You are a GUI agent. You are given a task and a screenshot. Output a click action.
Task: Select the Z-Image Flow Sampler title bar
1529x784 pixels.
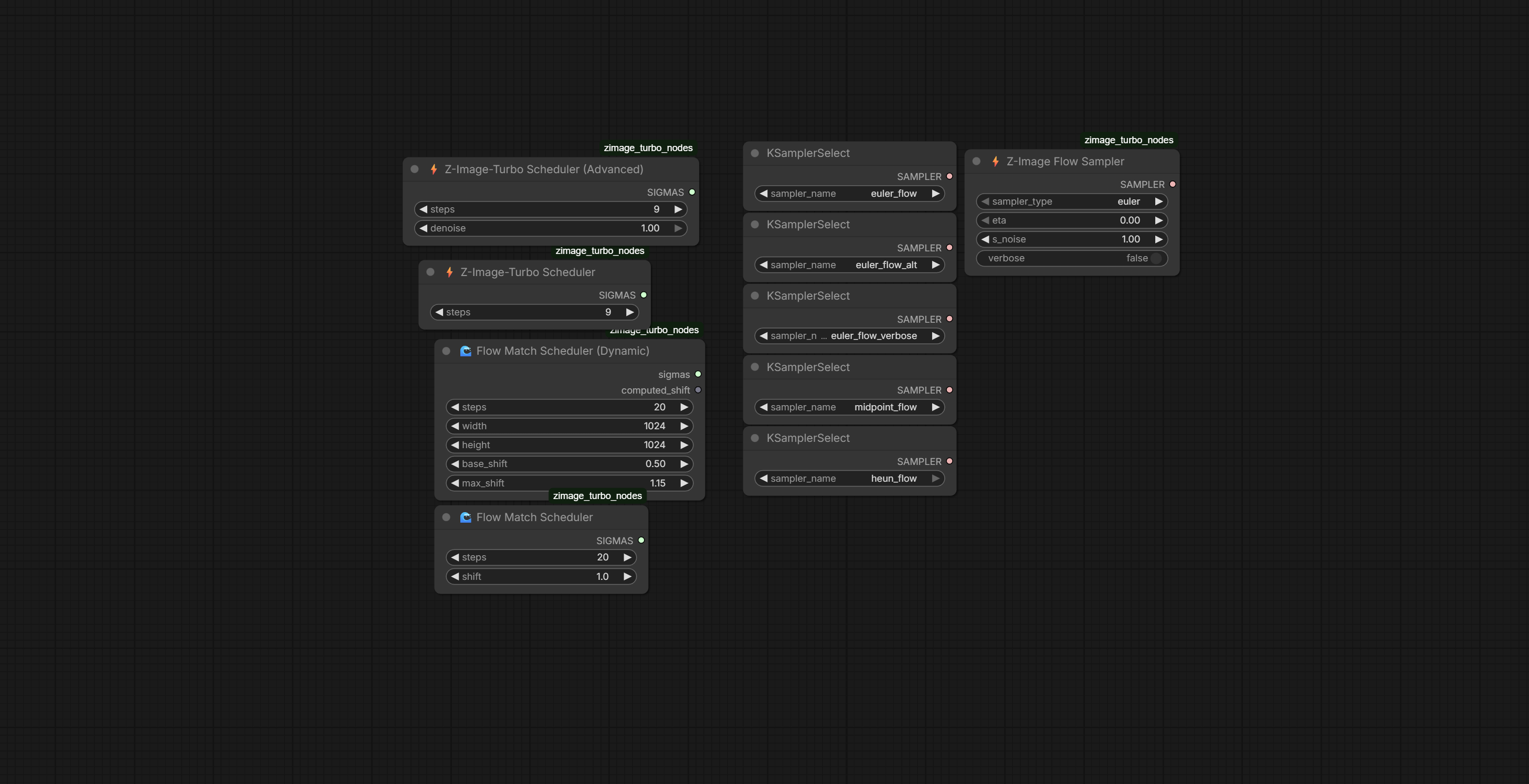pyautogui.click(x=1072, y=162)
